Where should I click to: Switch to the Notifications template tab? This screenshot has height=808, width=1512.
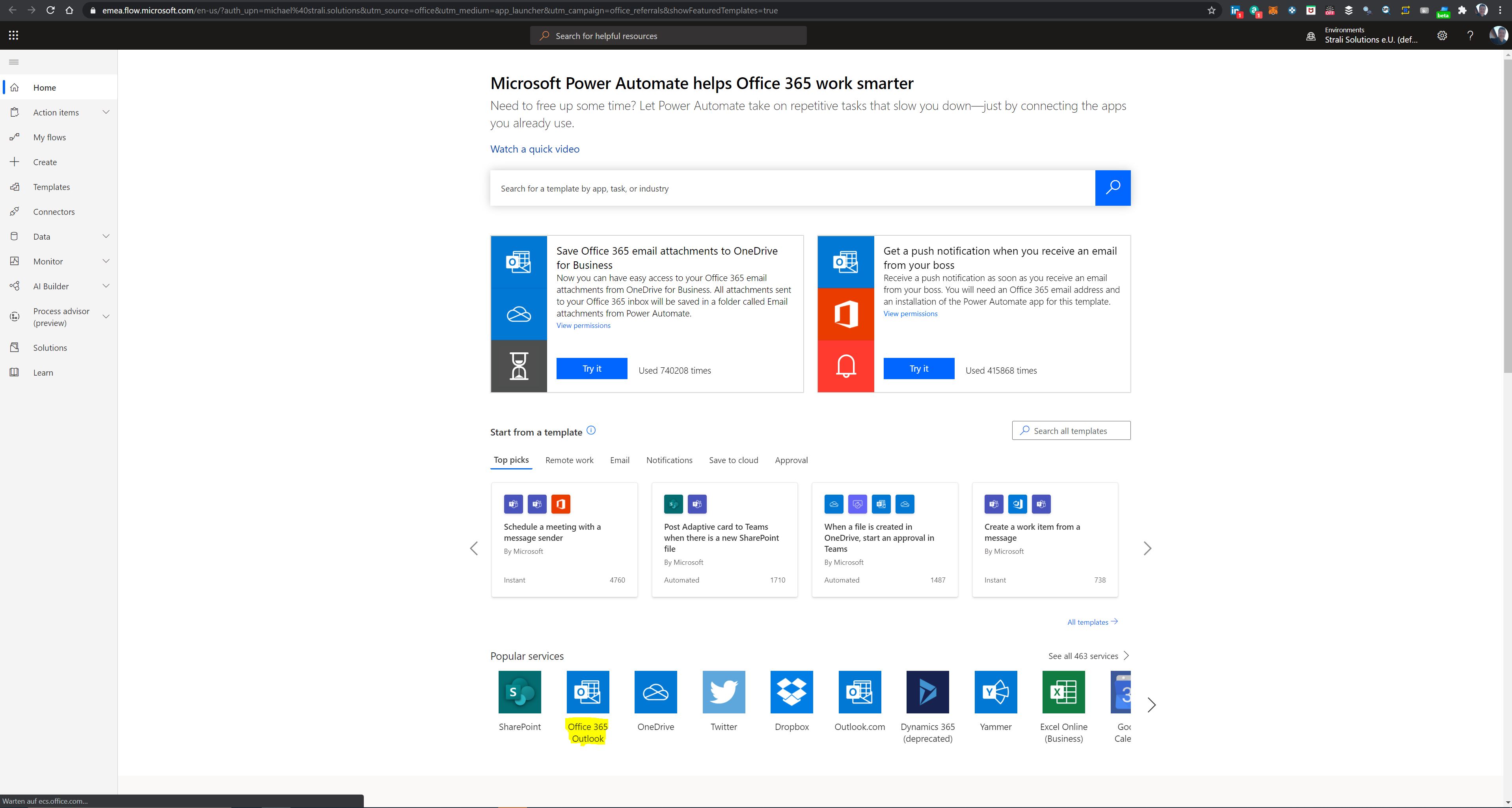pyautogui.click(x=669, y=459)
